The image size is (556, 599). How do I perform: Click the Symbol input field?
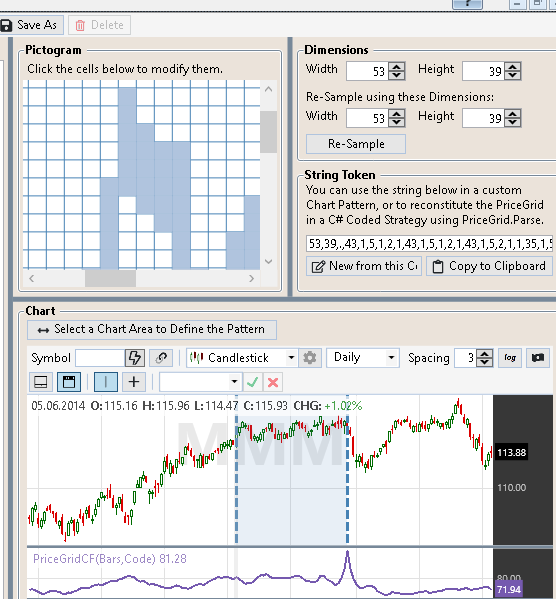100,358
